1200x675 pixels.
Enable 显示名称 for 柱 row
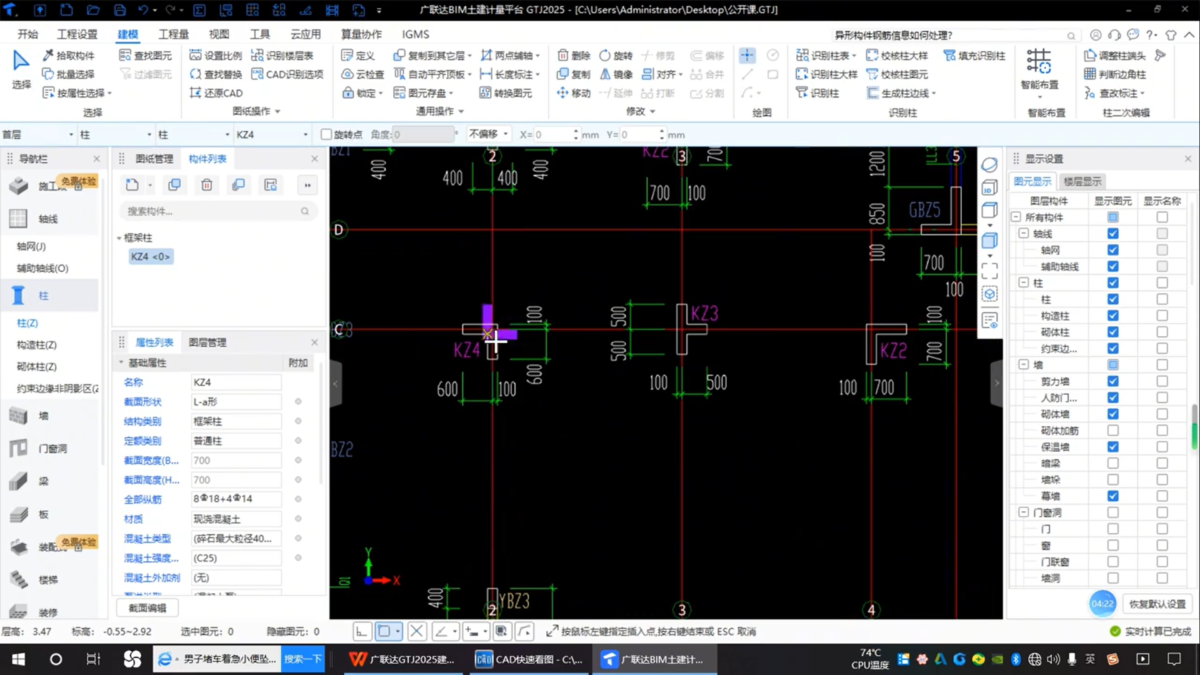tap(1162, 299)
